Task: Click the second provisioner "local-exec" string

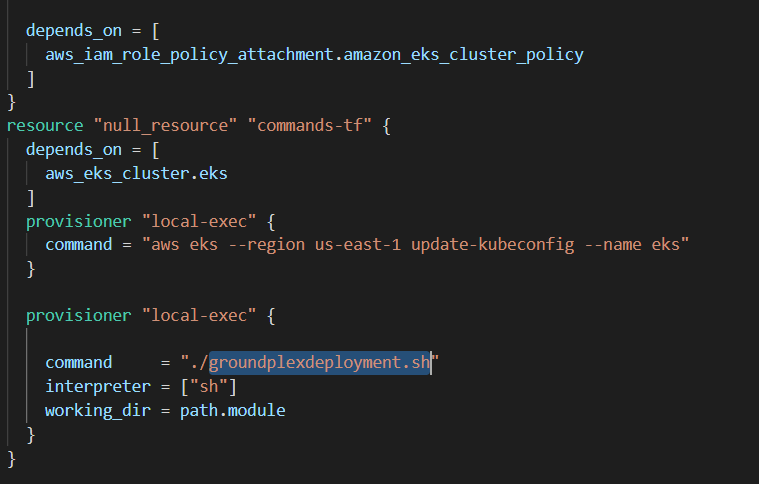Action: (x=199, y=316)
